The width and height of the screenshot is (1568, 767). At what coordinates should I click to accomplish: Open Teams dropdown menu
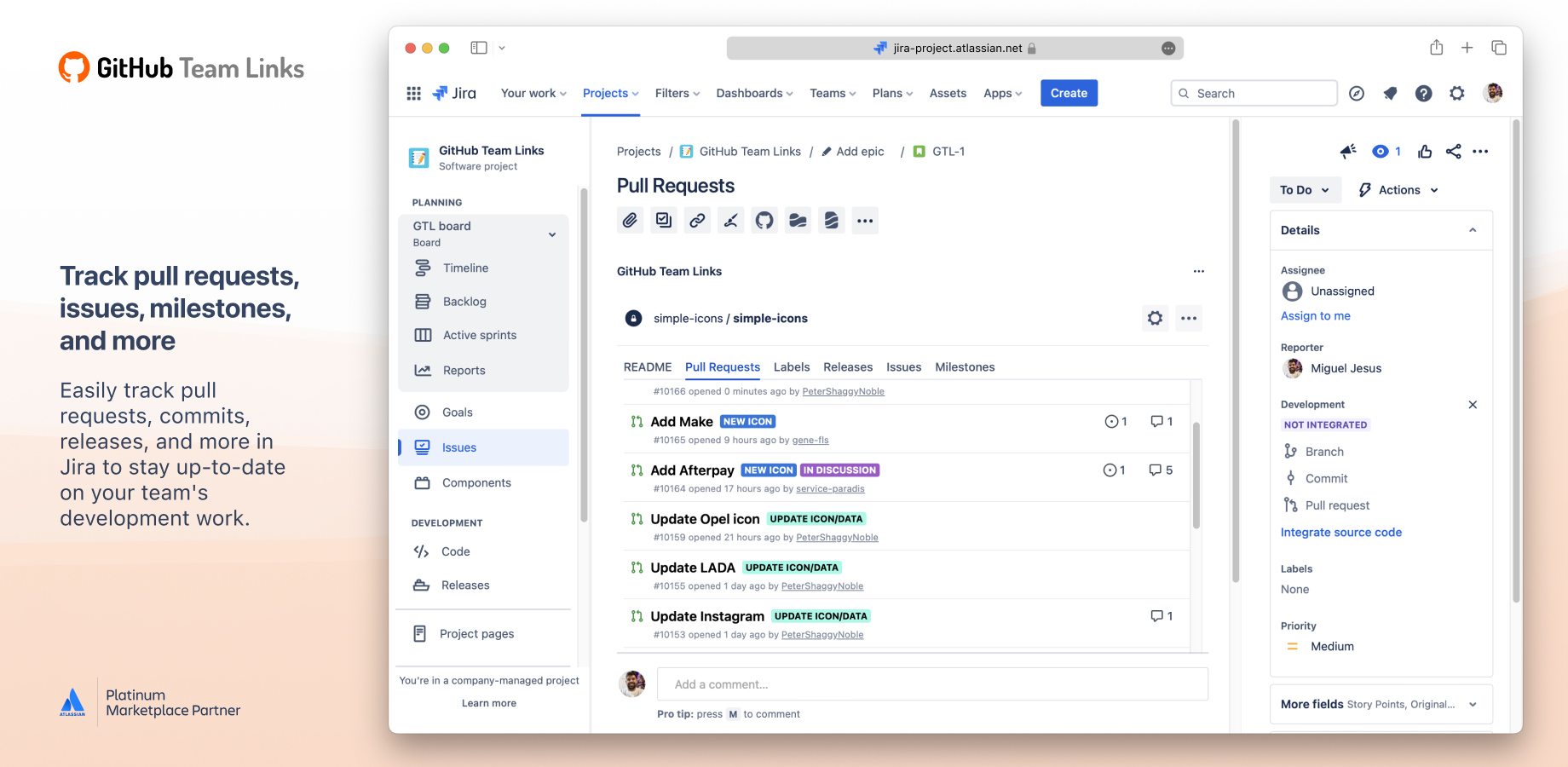coord(833,94)
